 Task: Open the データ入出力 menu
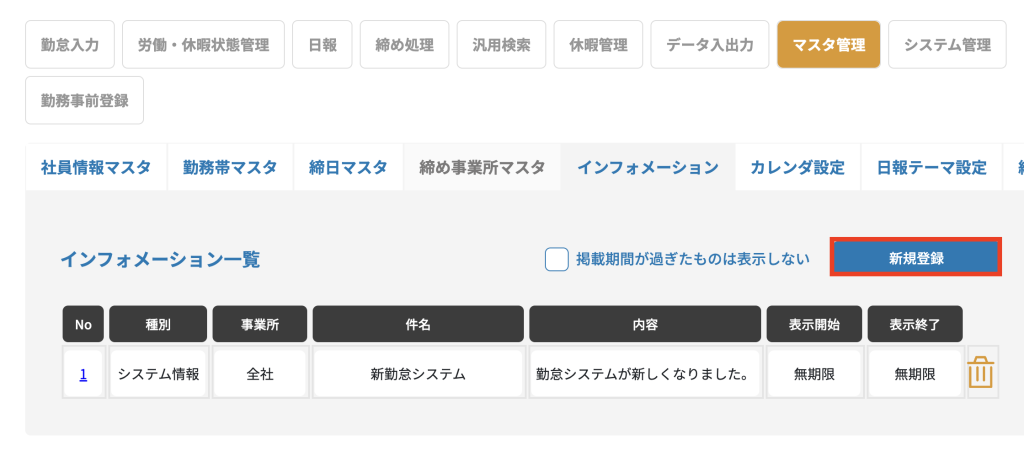tap(710, 44)
